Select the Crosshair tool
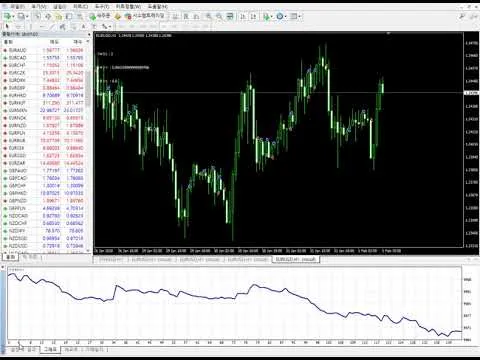 coord(18,26)
